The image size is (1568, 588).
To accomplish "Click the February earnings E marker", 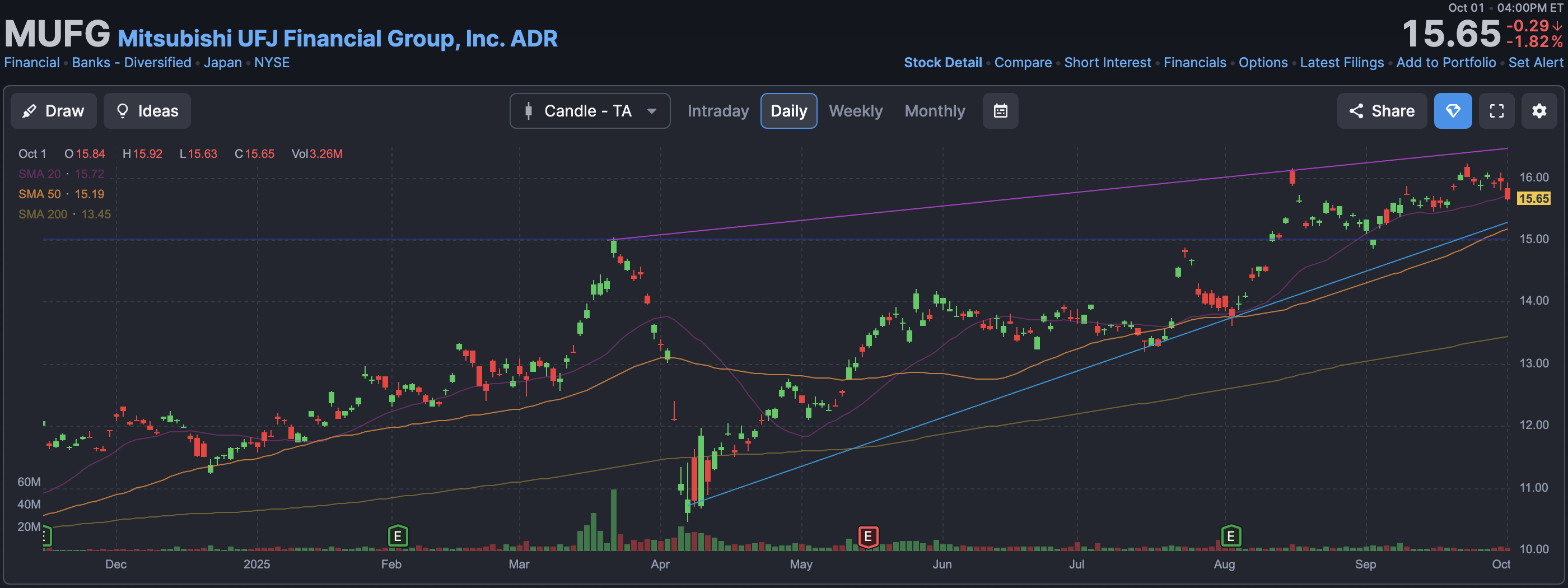I will coord(398,536).
